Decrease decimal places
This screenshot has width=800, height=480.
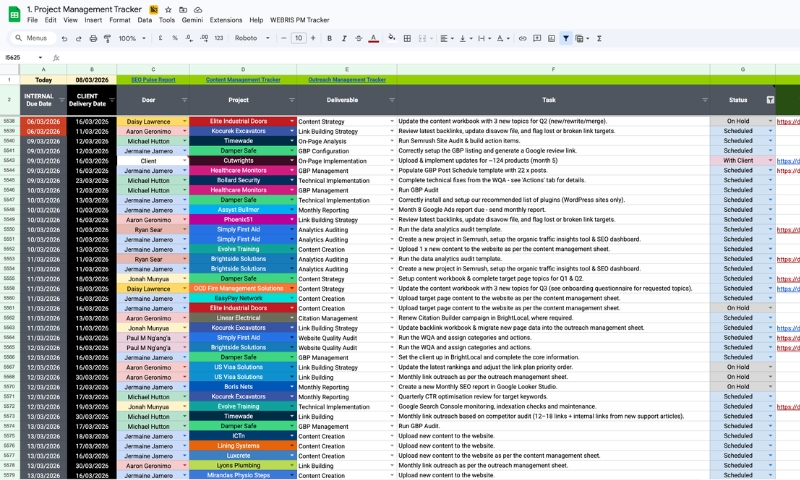(189, 38)
